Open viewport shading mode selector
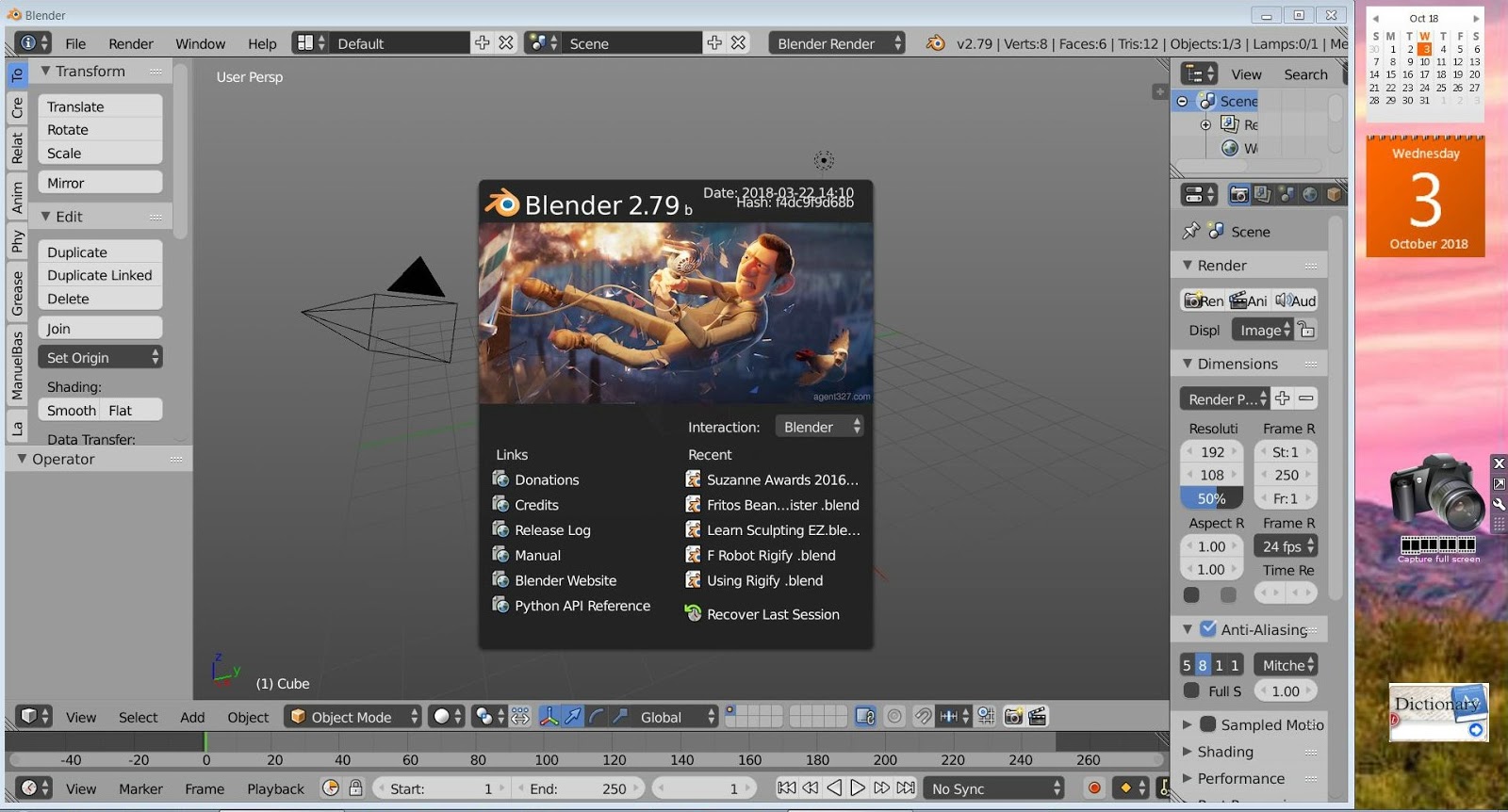Screen dimensions: 1508x812 (447, 717)
